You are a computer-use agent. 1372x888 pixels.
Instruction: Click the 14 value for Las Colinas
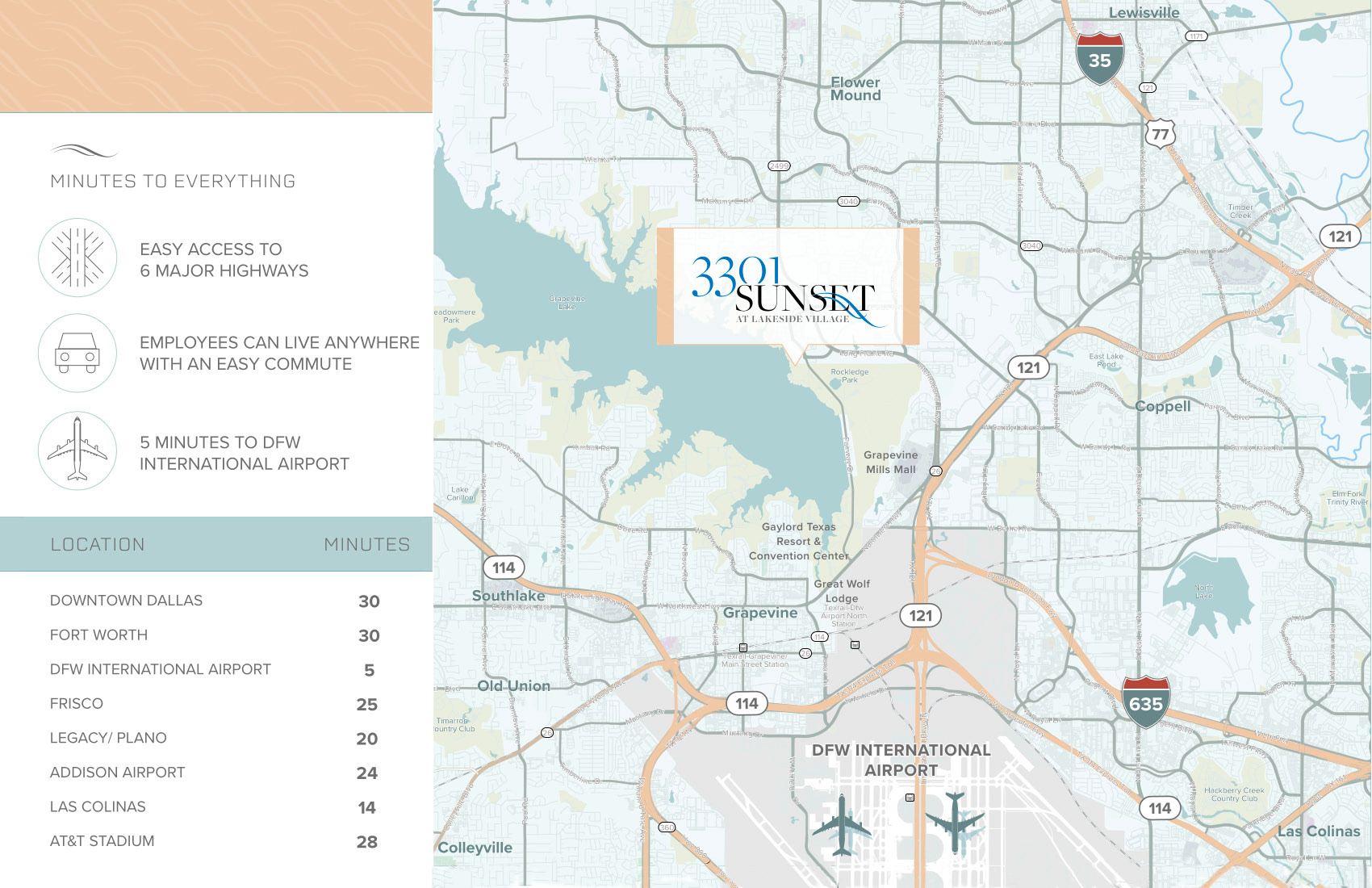[x=367, y=808]
